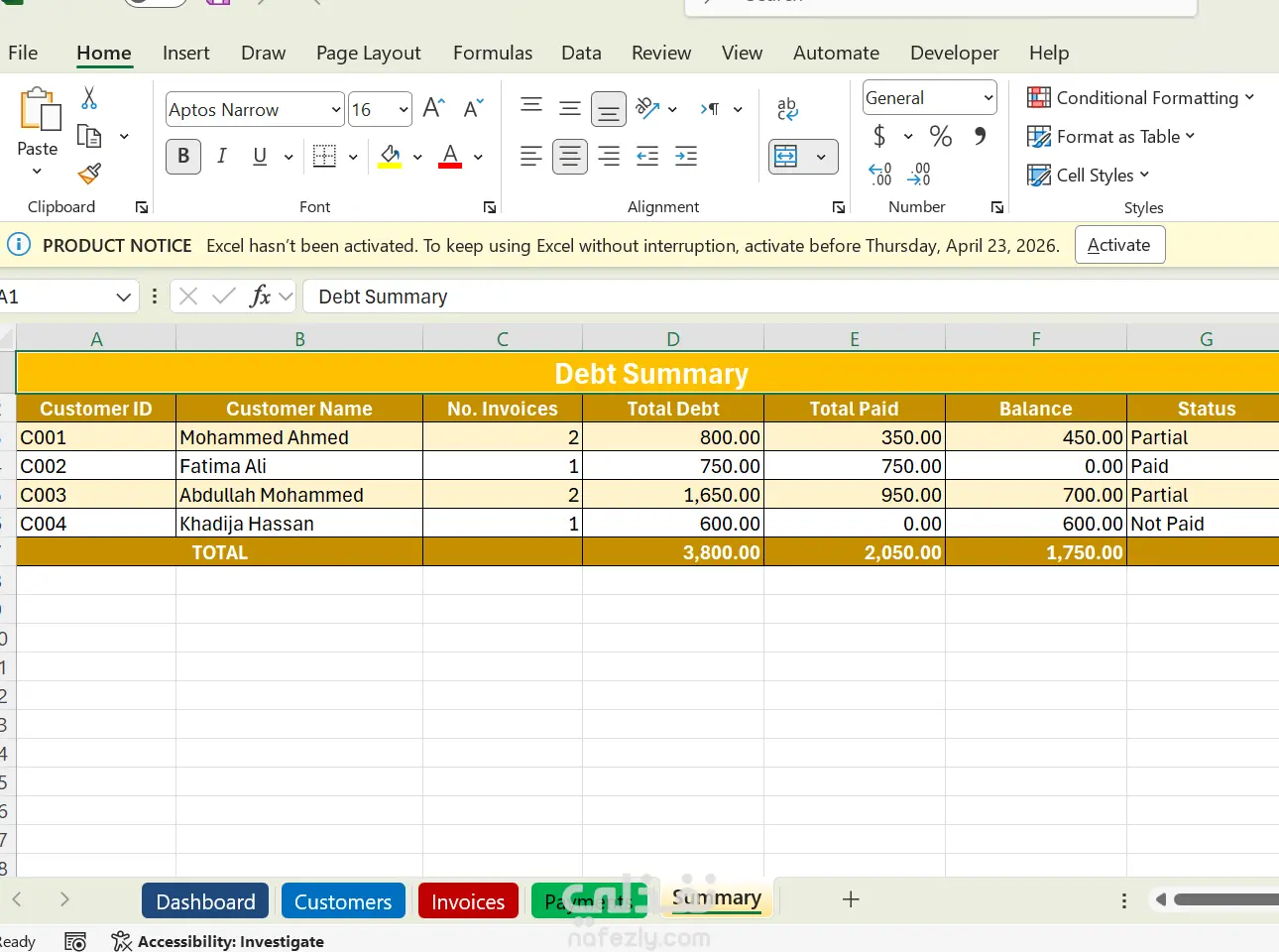Open the font size dropdown
The height and width of the screenshot is (952, 1279).
(x=404, y=109)
